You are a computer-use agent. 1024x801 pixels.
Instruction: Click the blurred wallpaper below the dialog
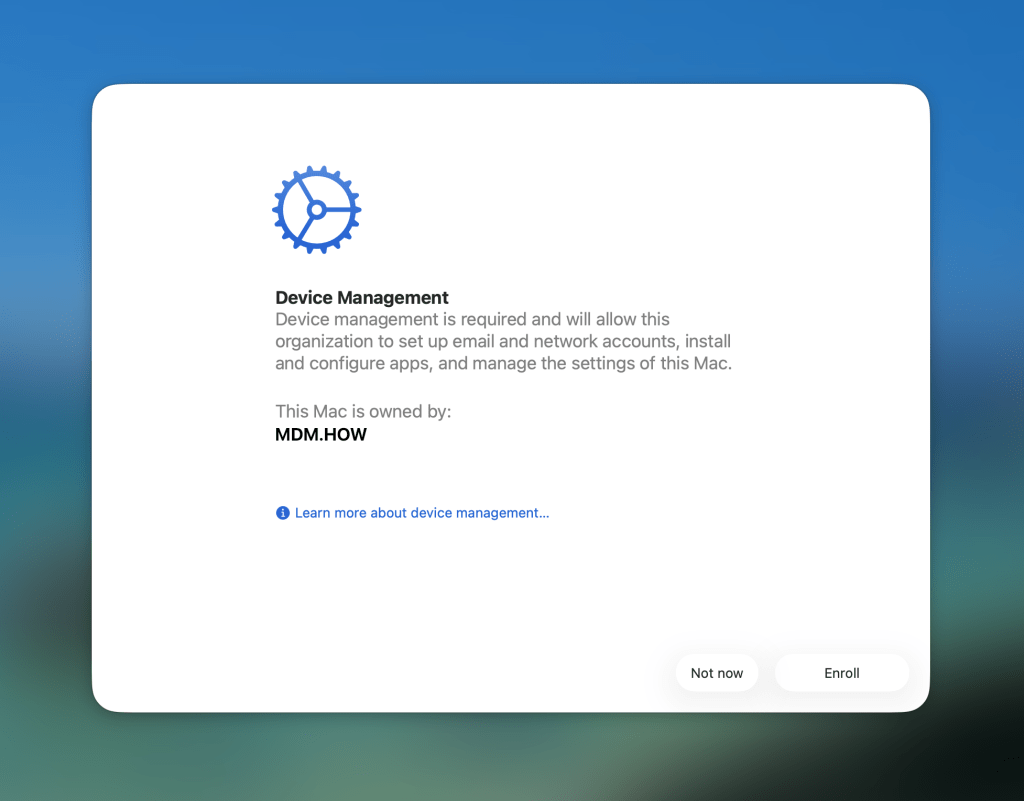point(512,760)
